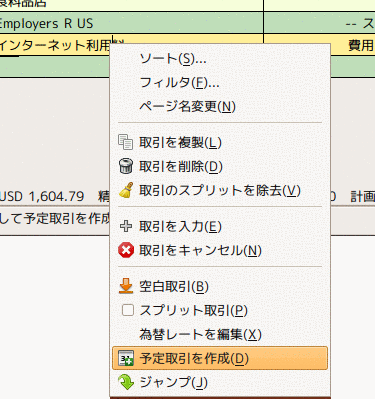
Task: Click the broom icon for 取引のスプリットを除去
Action: coord(126,190)
